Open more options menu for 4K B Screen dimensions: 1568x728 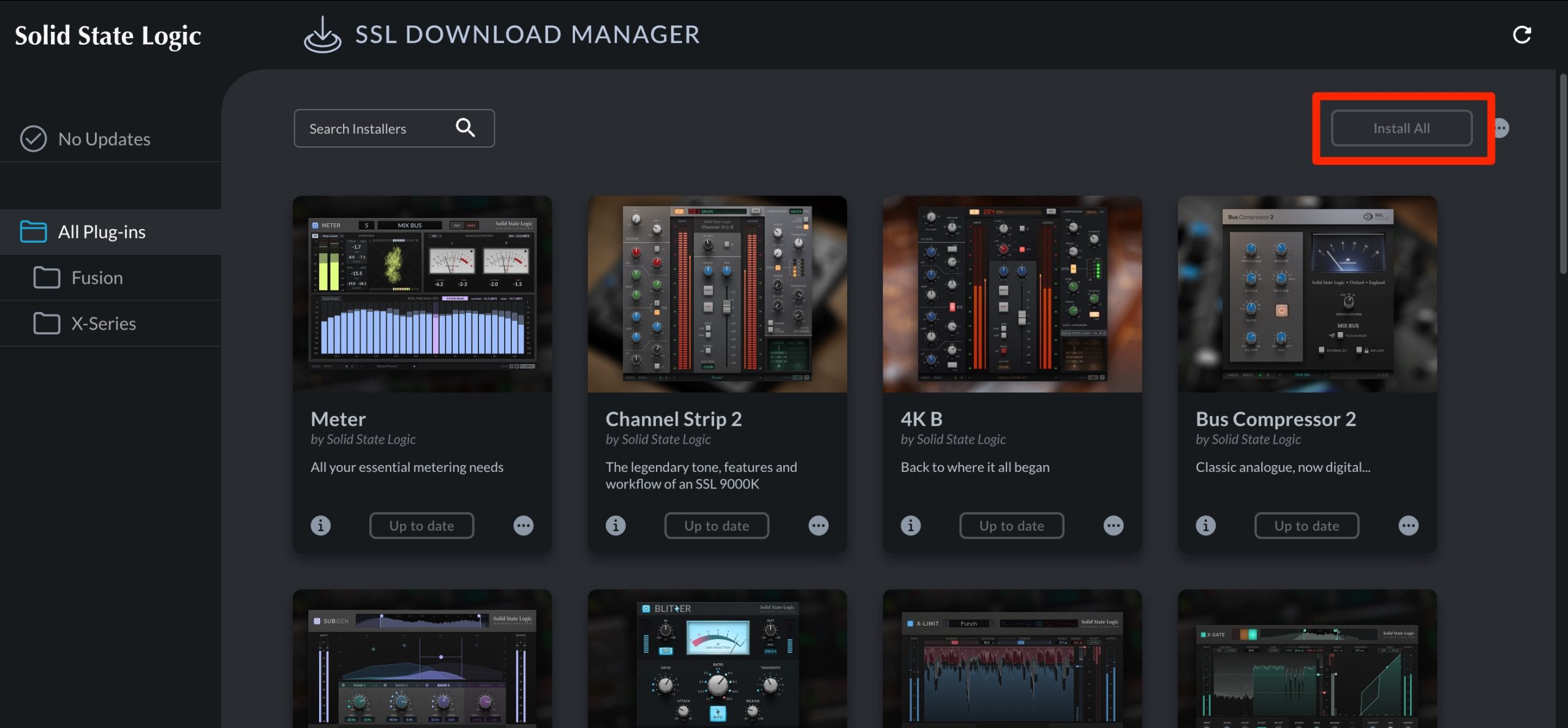(1114, 525)
